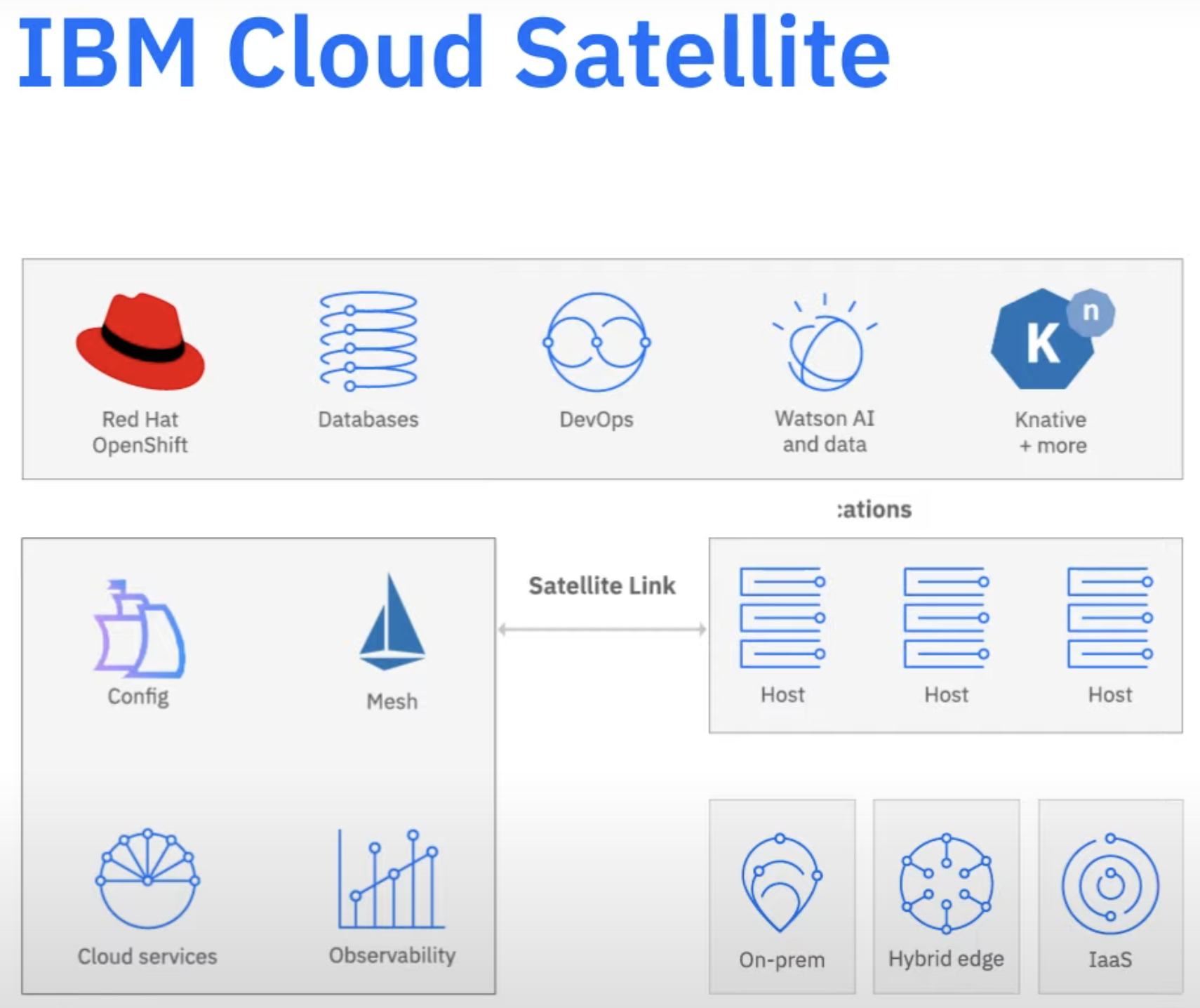Select the middle Host server icon
Screen dimensions: 1200x1008
[x=946, y=618]
